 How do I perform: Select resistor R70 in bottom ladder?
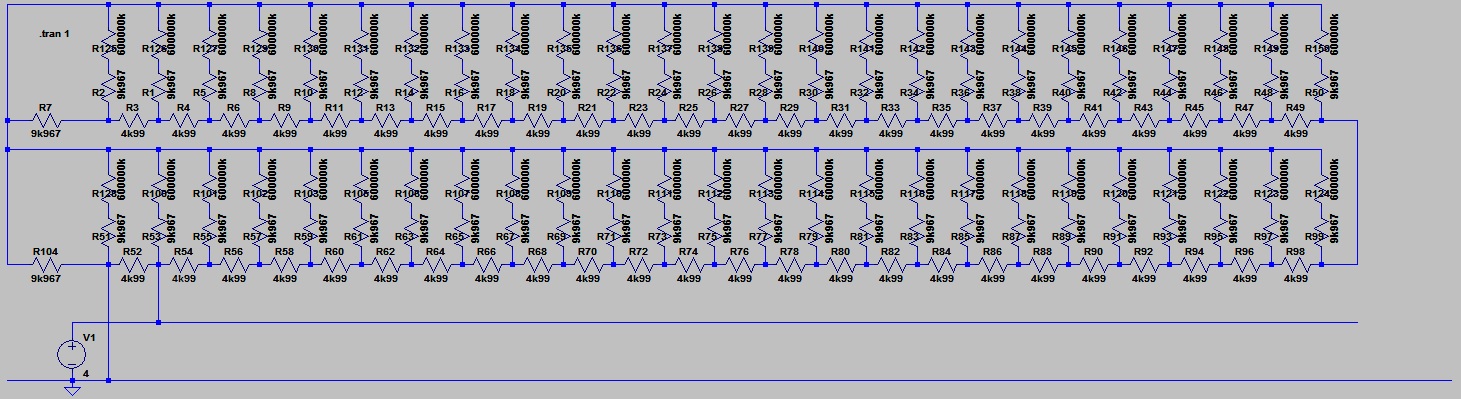click(588, 266)
